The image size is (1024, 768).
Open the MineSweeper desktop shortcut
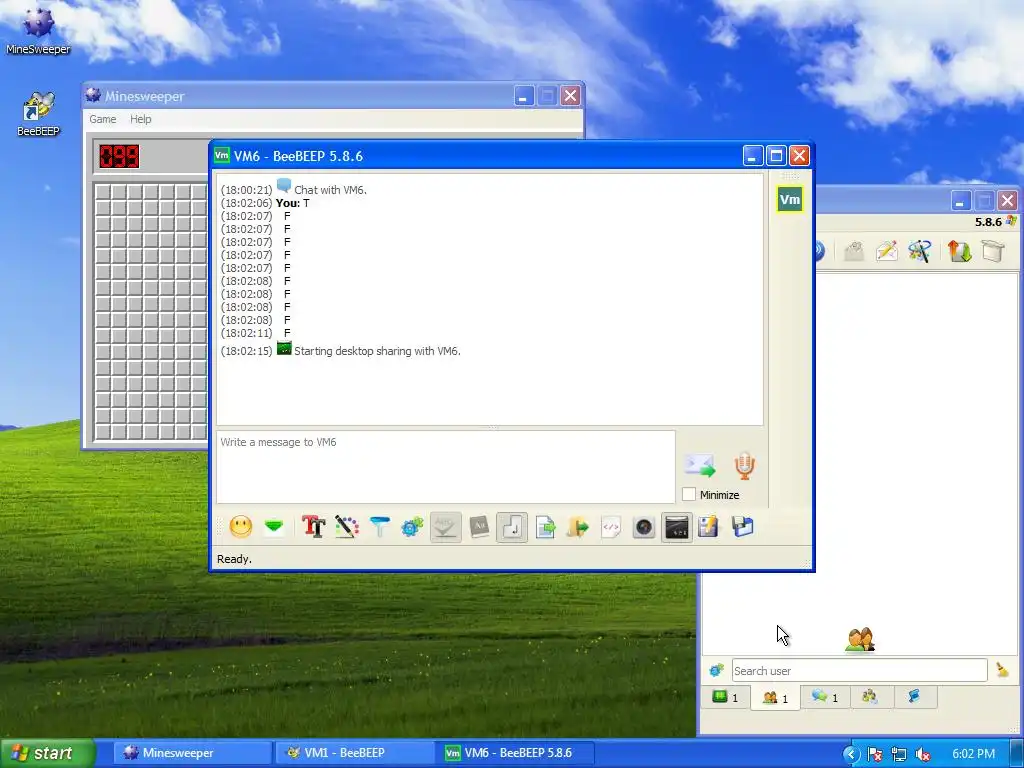pyautogui.click(x=38, y=31)
